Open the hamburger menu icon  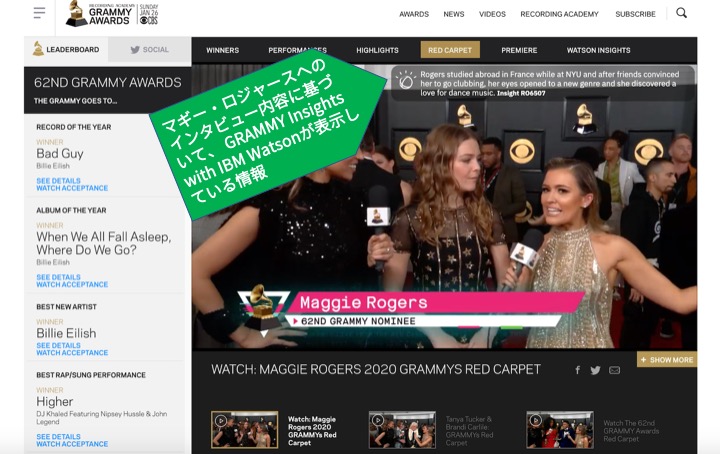[39, 13]
